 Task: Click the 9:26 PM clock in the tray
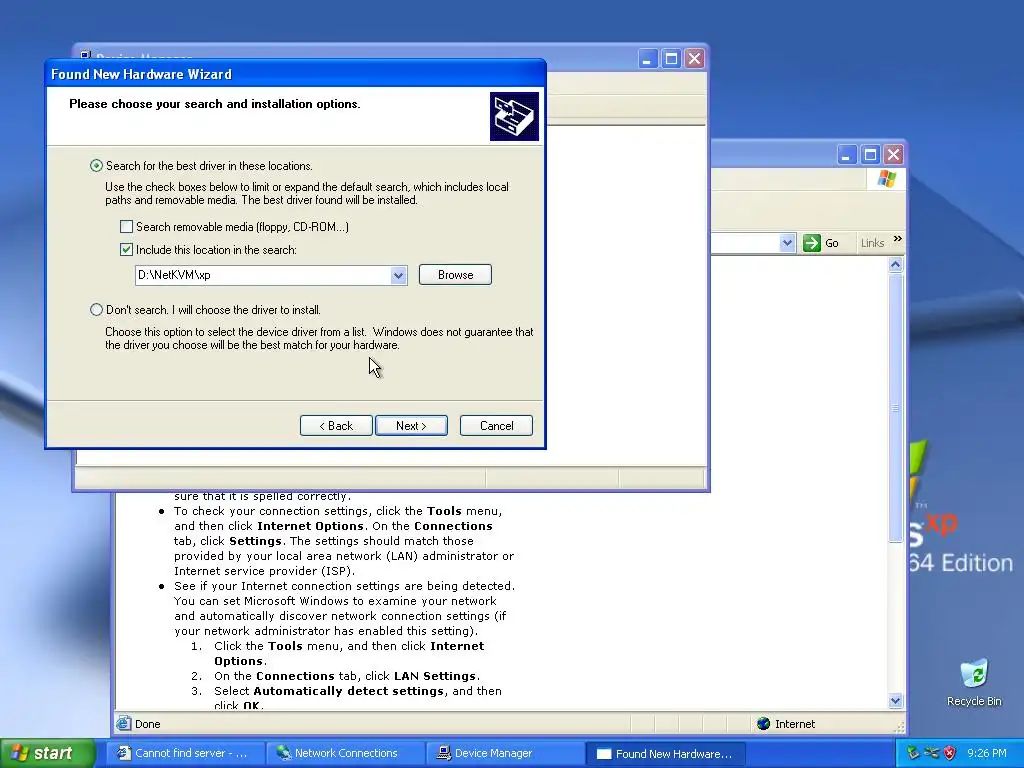click(987, 754)
